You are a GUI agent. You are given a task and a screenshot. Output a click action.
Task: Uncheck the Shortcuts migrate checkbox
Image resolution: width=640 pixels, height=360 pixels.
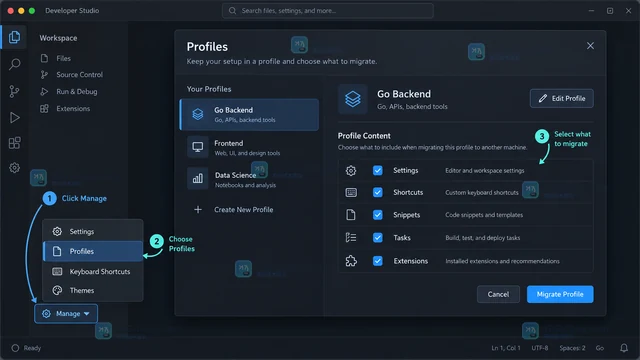(x=378, y=192)
